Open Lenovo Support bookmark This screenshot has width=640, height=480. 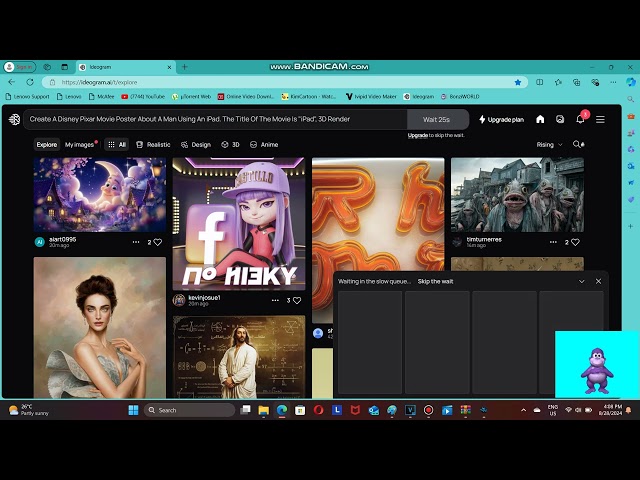tap(27, 97)
